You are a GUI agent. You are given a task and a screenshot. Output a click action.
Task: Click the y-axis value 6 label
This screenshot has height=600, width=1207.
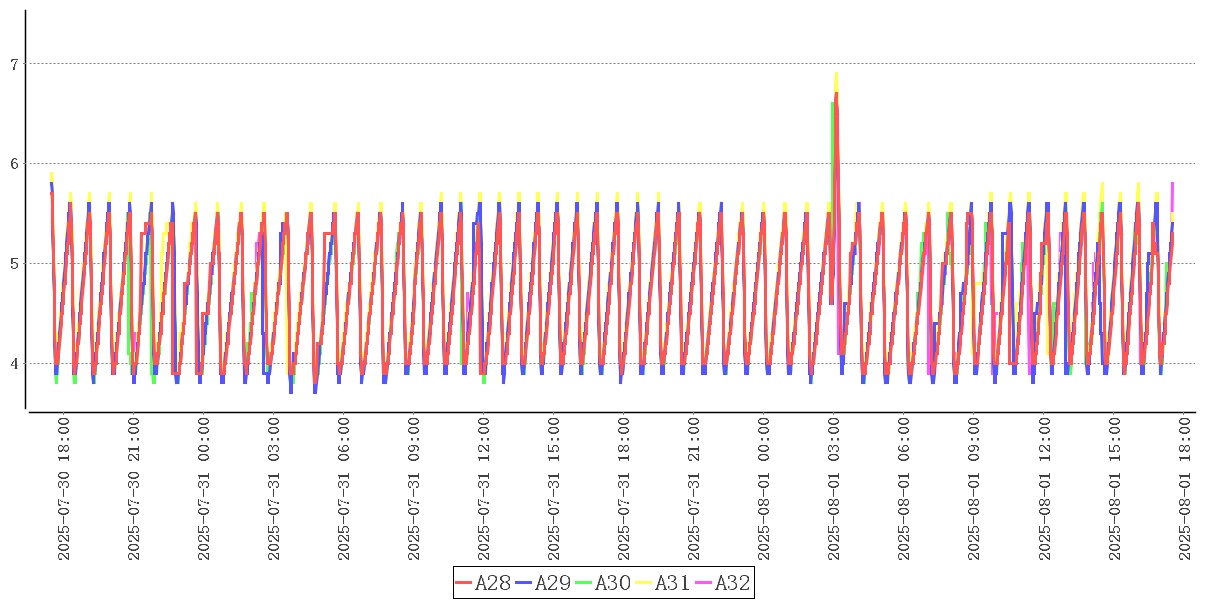pos(13,164)
